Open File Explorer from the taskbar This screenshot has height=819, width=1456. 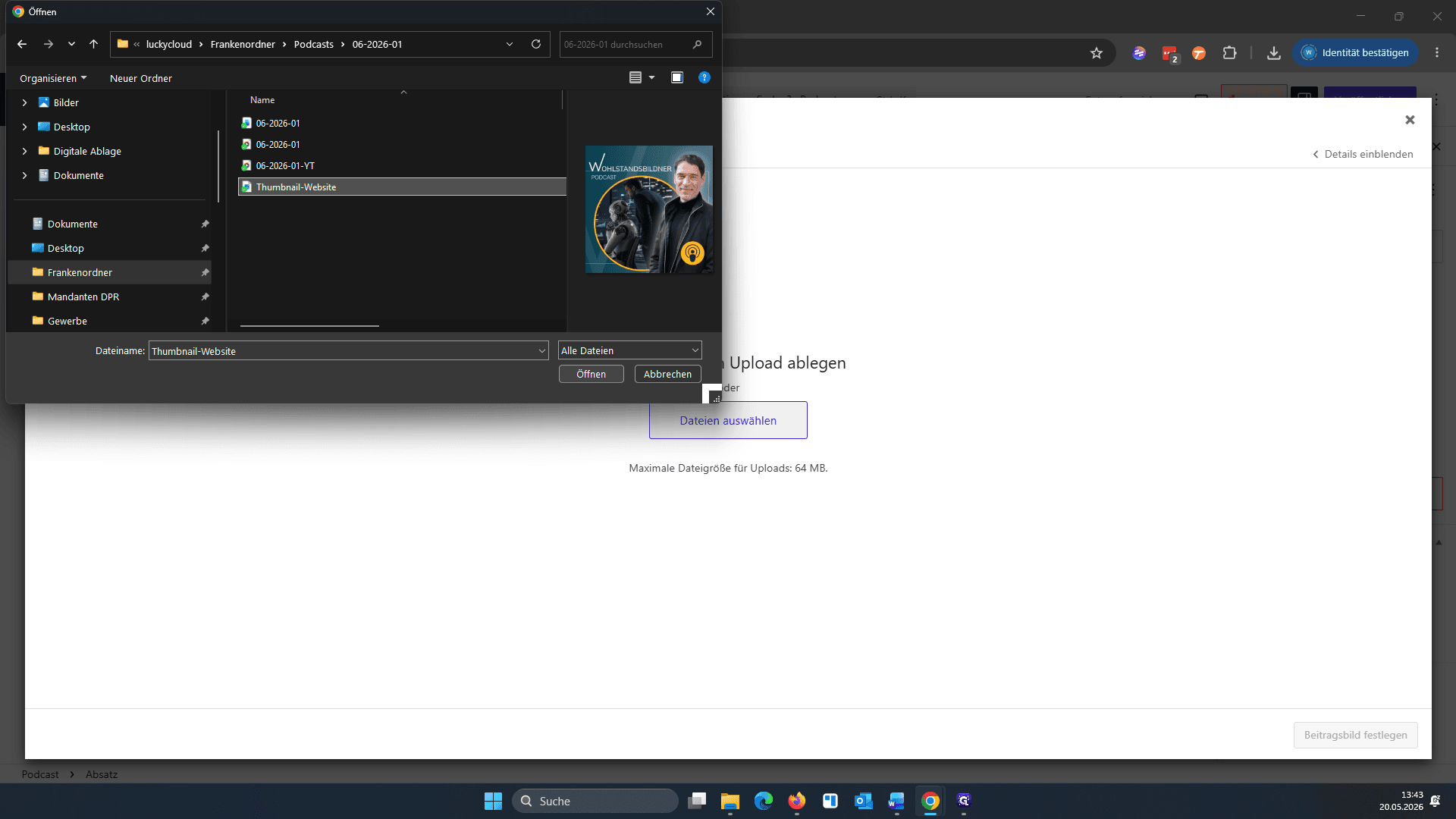coord(730,801)
